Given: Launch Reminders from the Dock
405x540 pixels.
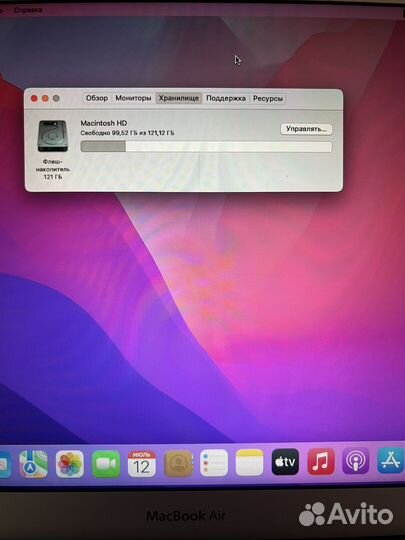Looking at the screenshot, I should (x=214, y=463).
